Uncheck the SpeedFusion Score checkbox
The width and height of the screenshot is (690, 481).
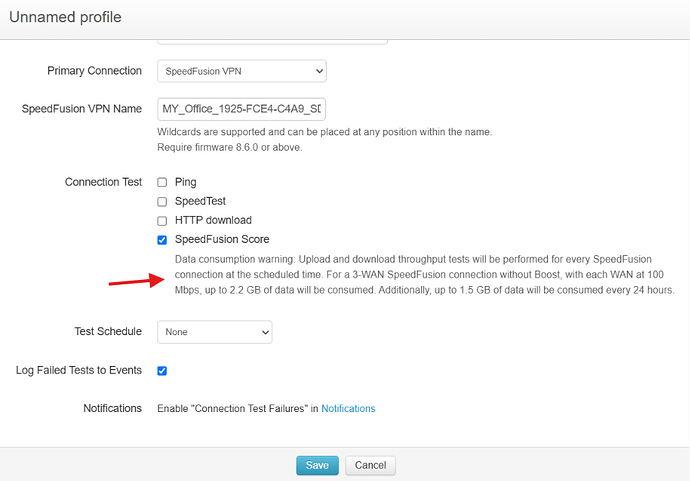pos(162,240)
